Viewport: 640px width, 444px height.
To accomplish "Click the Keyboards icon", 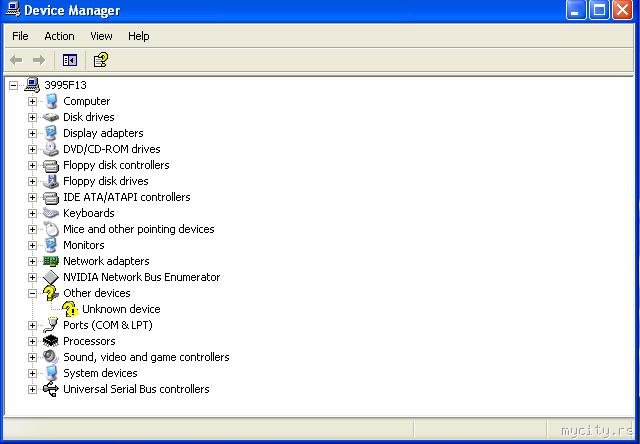I will [x=51, y=213].
